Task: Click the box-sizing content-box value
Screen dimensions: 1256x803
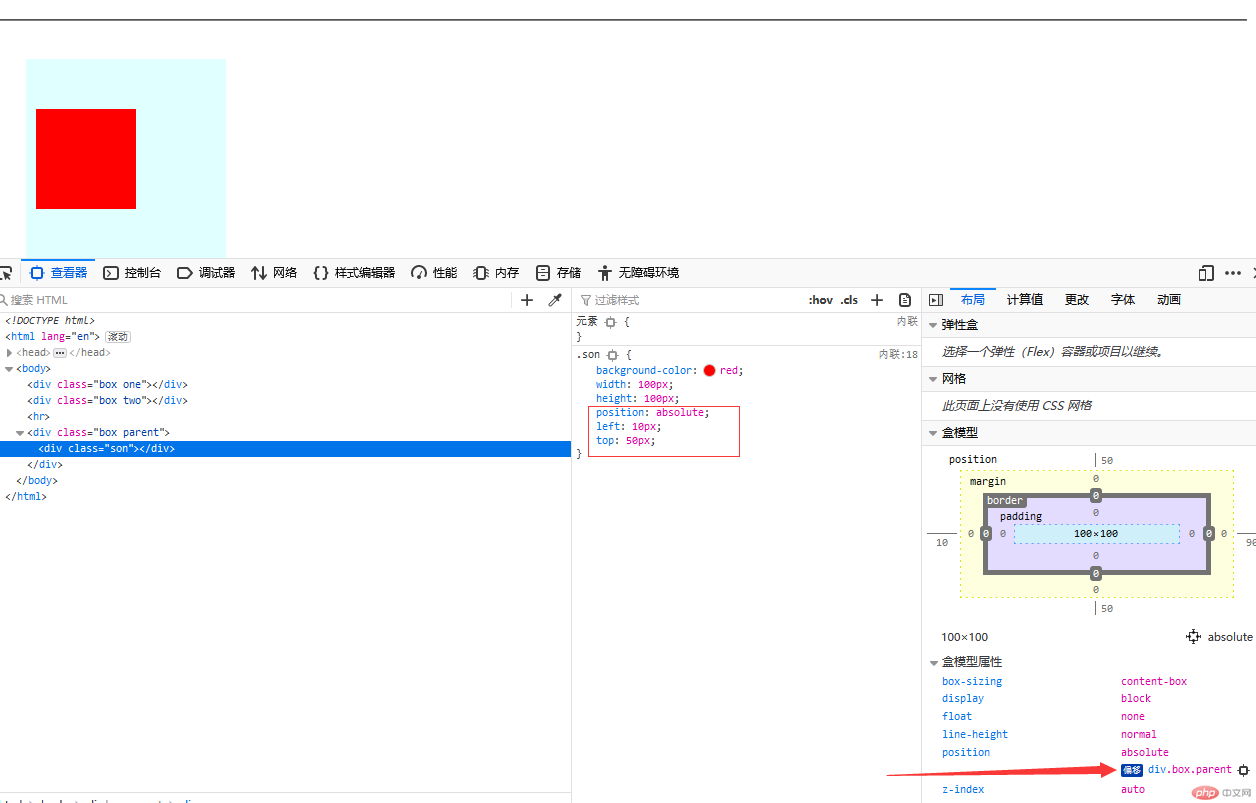Action: [x=1154, y=682]
